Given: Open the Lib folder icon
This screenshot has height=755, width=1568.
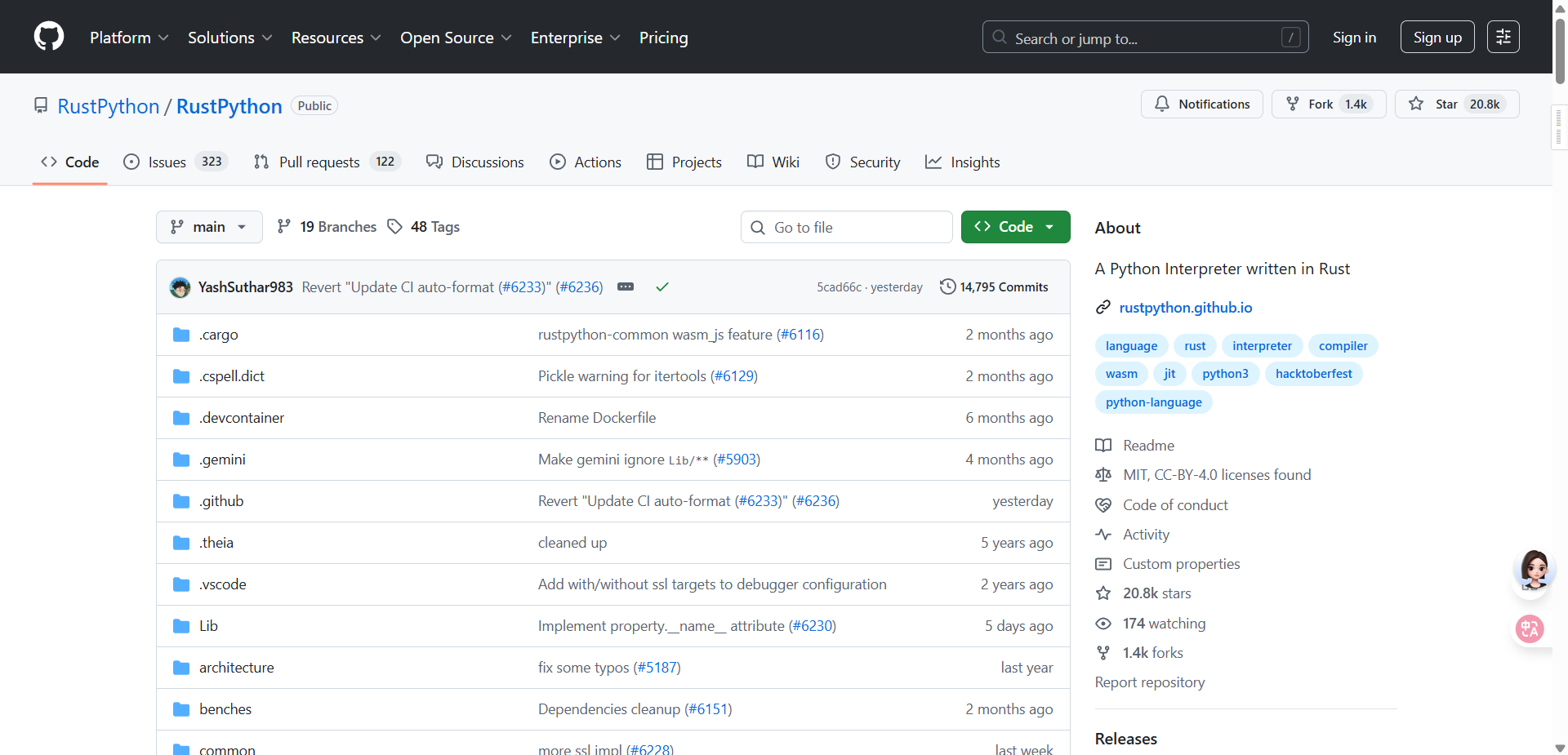Looking at the screenshot, I should pos(181,626).
